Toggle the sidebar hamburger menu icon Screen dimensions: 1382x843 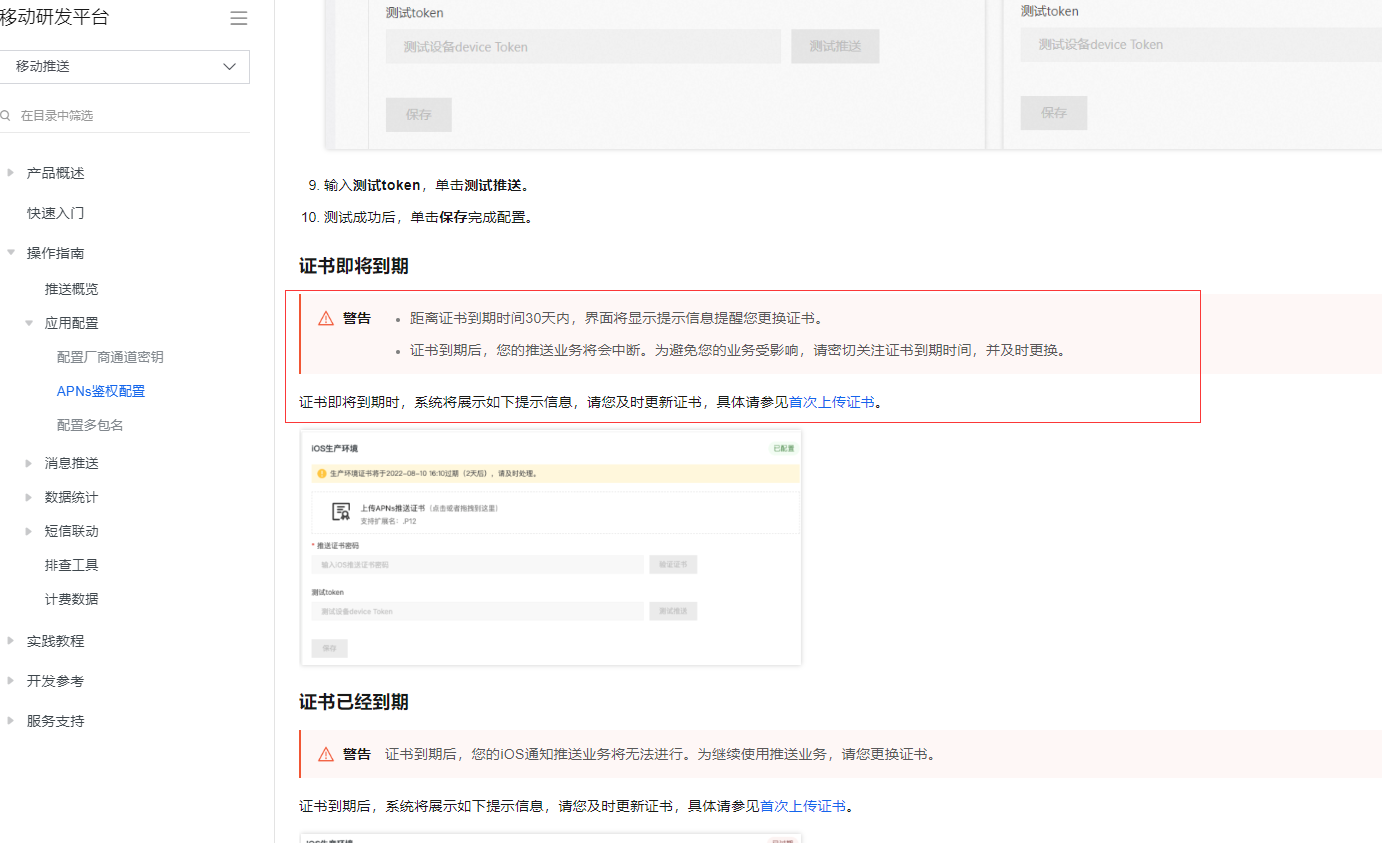(238, 18)
